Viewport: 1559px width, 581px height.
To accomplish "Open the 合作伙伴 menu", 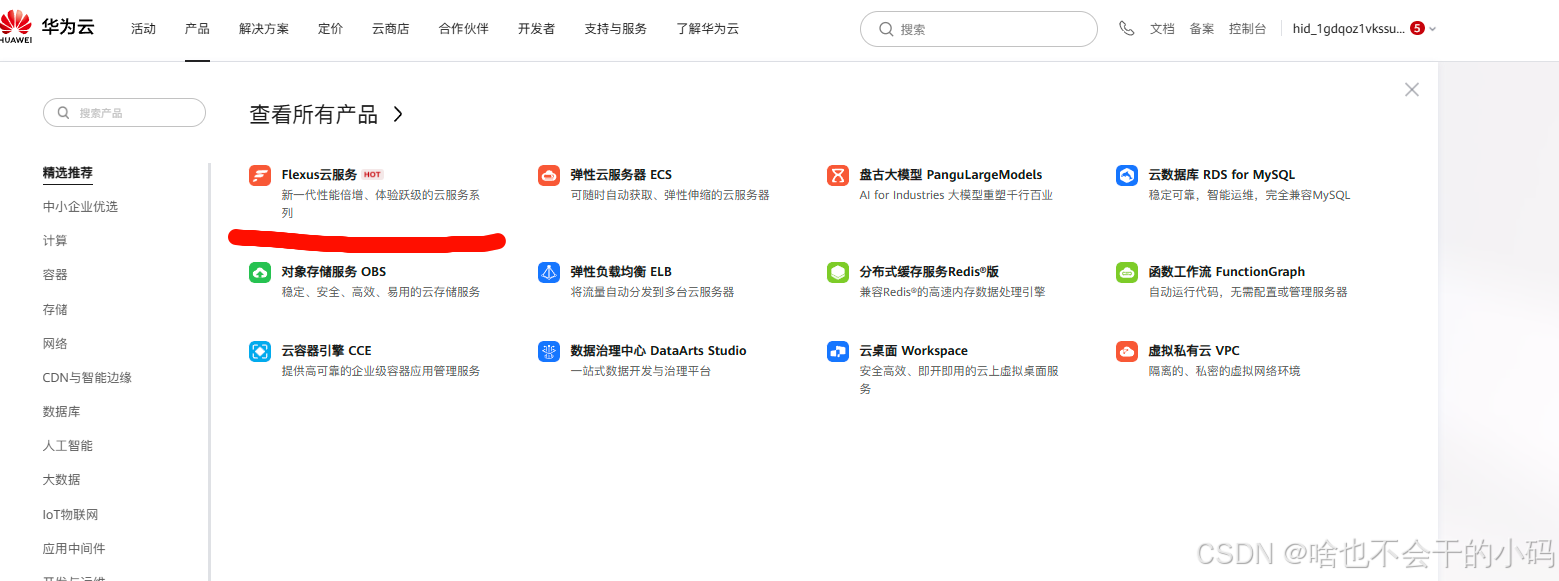I will pos(464,29).
